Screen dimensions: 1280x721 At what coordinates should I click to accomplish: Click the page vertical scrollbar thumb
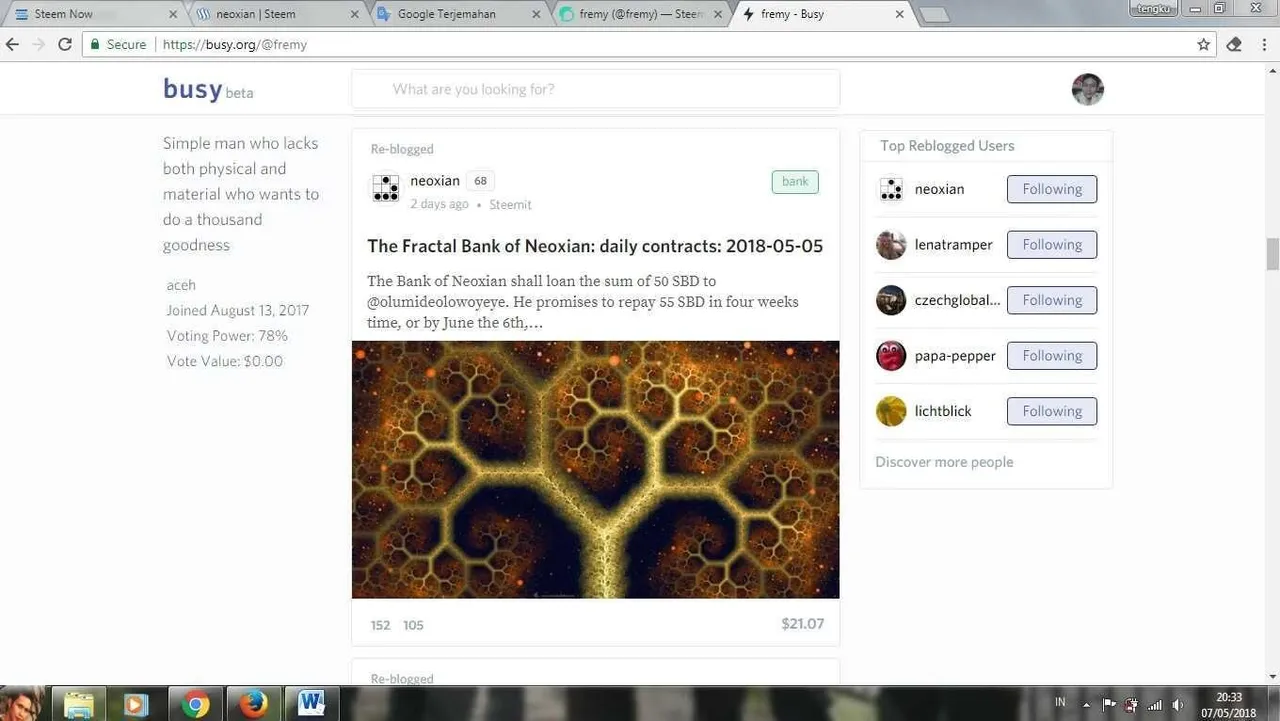(1272, 254)
